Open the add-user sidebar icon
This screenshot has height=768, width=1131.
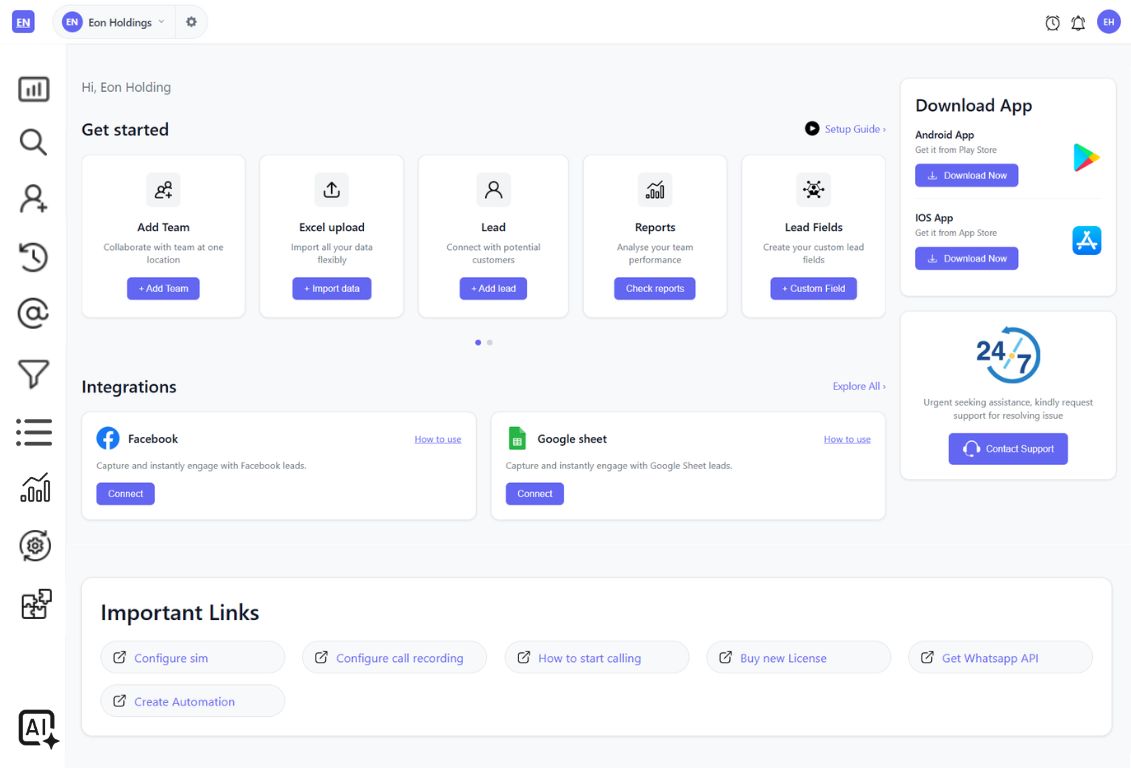click(x=34, y=199)
